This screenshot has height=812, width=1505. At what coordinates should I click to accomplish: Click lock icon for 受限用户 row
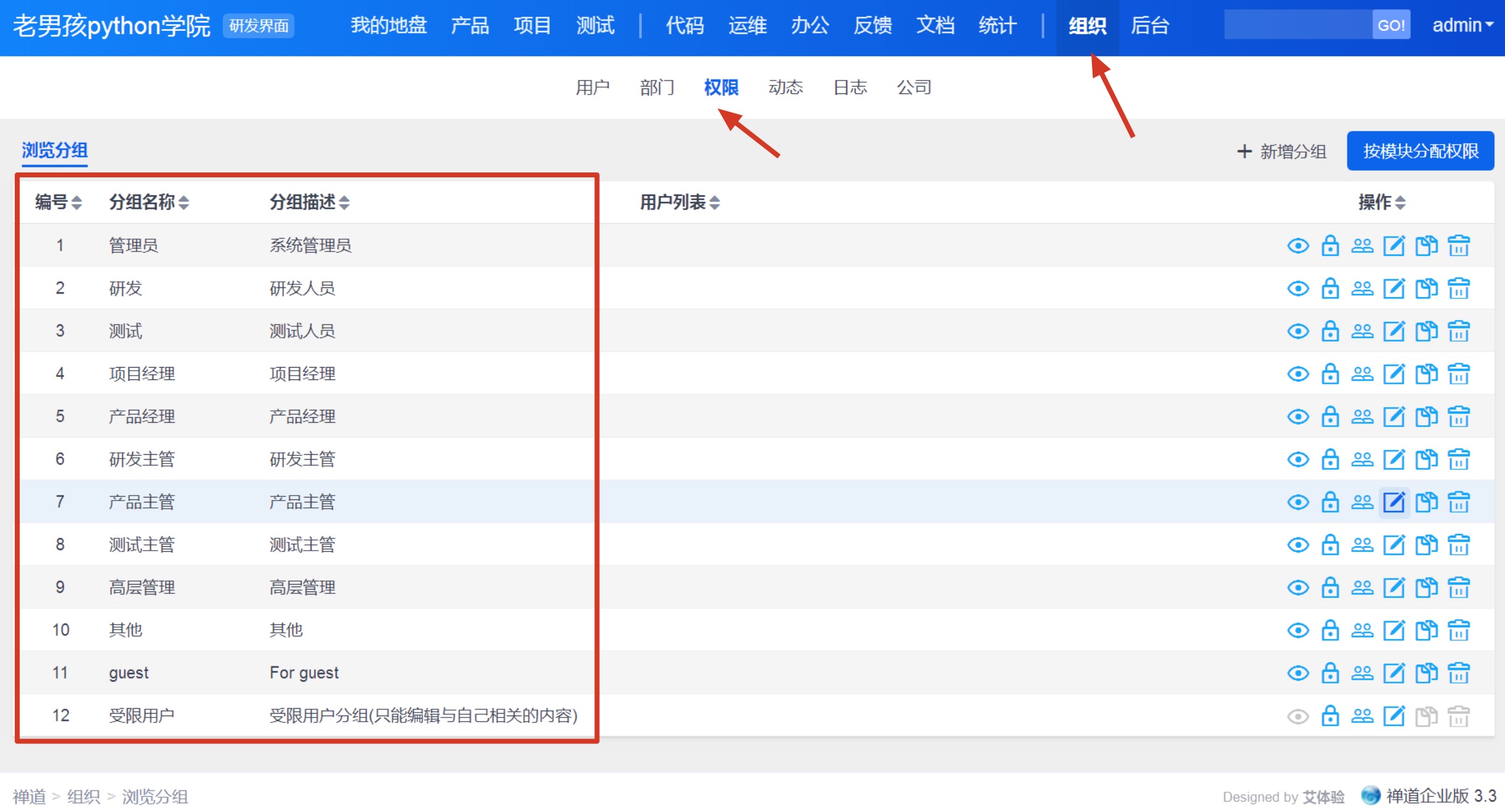click(x=1330, y=716)
